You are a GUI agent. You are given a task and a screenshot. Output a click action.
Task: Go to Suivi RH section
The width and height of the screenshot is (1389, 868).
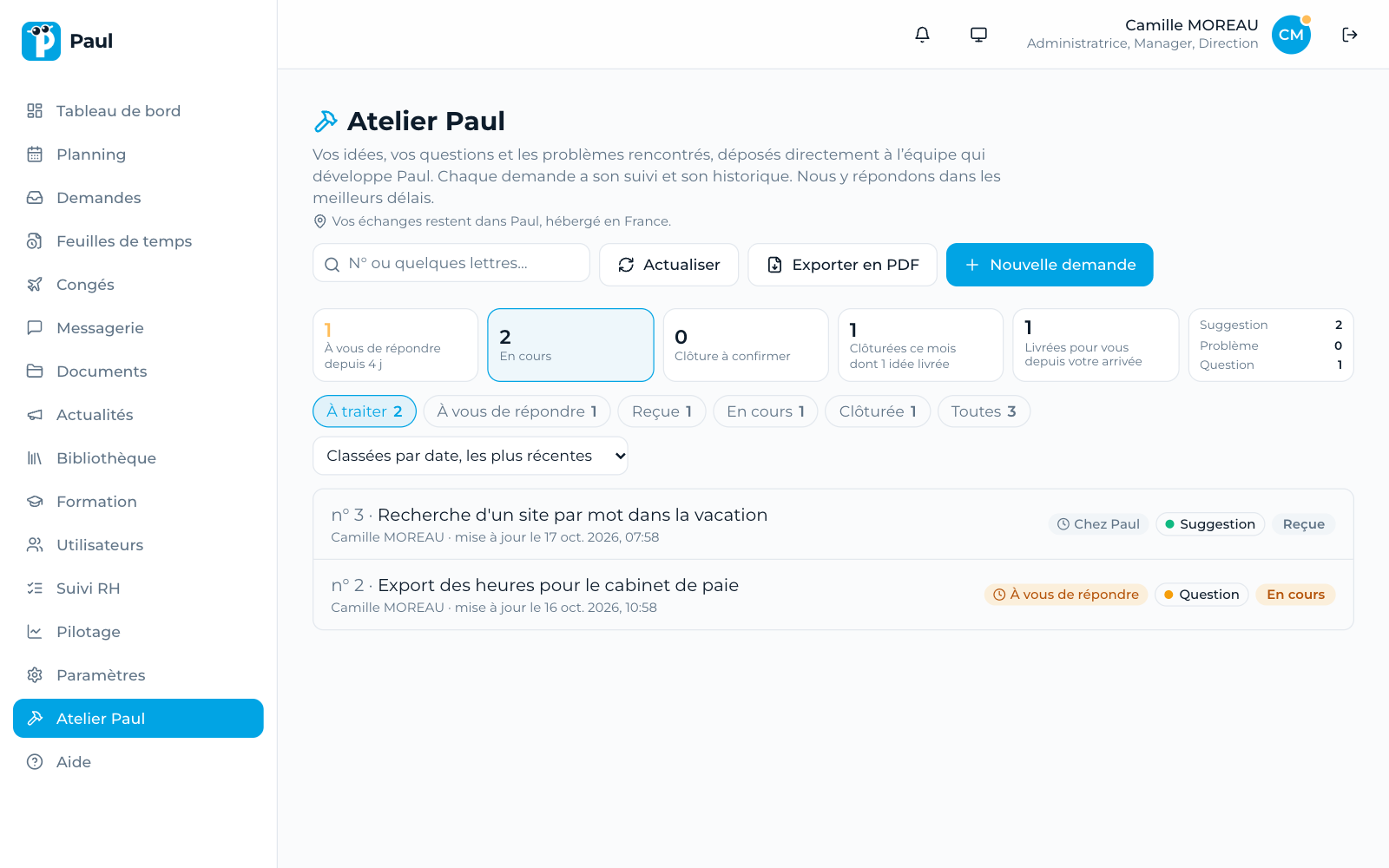(x=138, y=589)
